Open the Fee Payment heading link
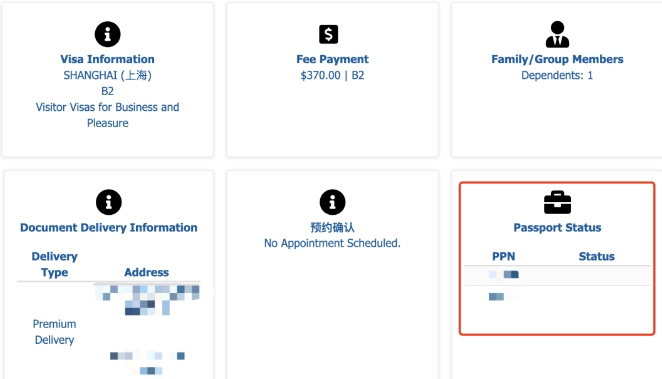This screenshot has height=379, width=662. tap(332, 59)
